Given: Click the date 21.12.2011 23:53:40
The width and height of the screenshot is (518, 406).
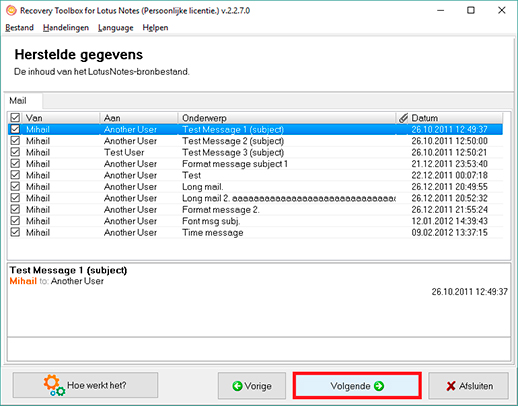Looking at the screenshot, I should [x=449, y=164].
